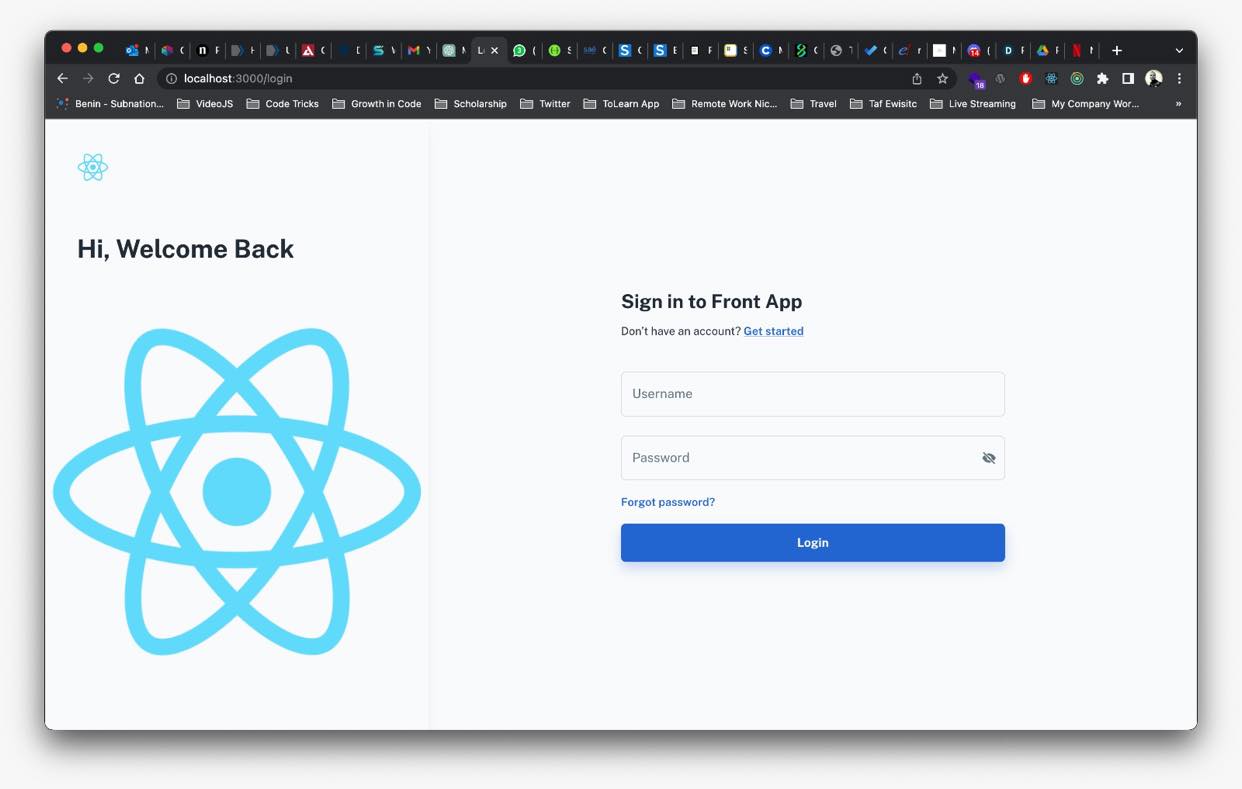Switch to the Outlook tab

136,50
